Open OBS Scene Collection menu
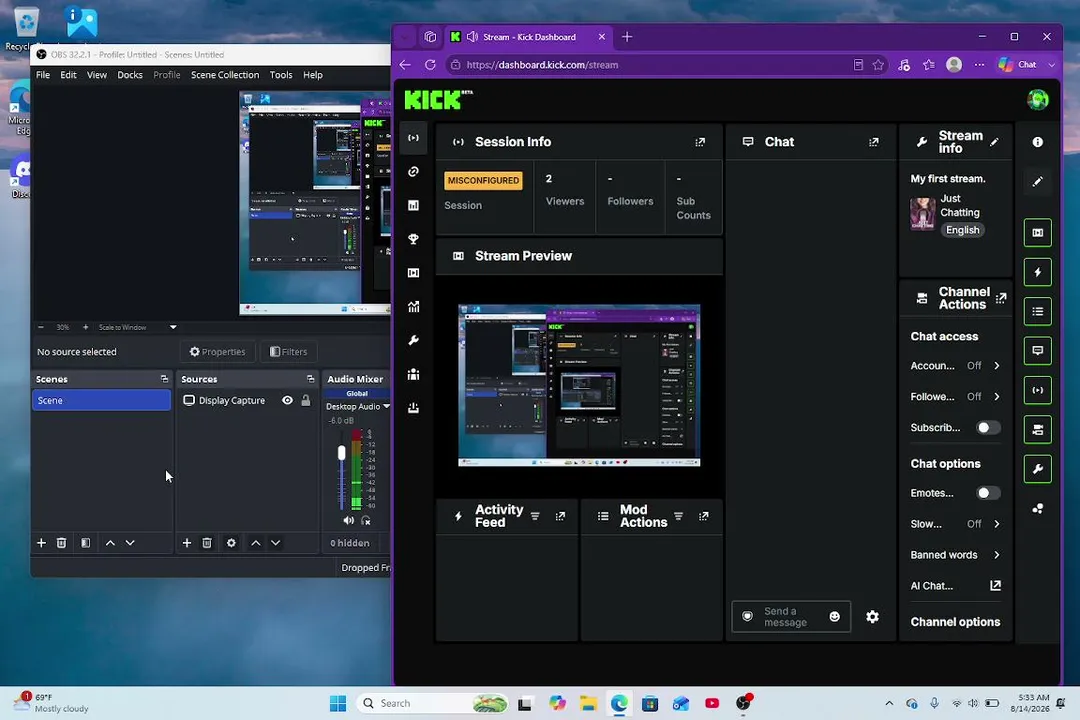Screen dimensions: 1080x720 coord(225,75)
